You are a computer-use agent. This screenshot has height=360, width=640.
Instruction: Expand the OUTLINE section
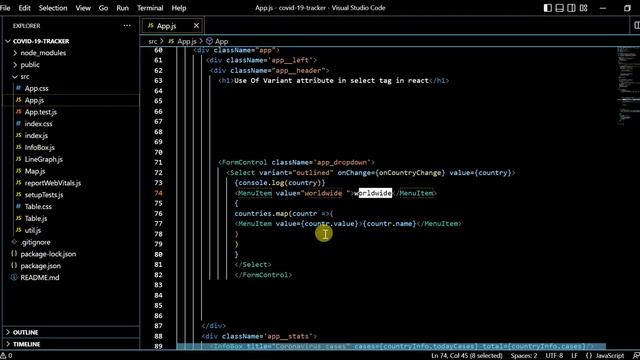click(25, 332)
